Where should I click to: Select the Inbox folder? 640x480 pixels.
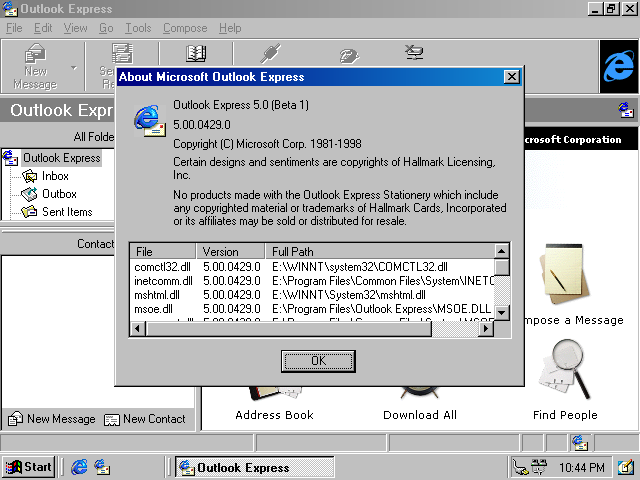pos(55,176)
